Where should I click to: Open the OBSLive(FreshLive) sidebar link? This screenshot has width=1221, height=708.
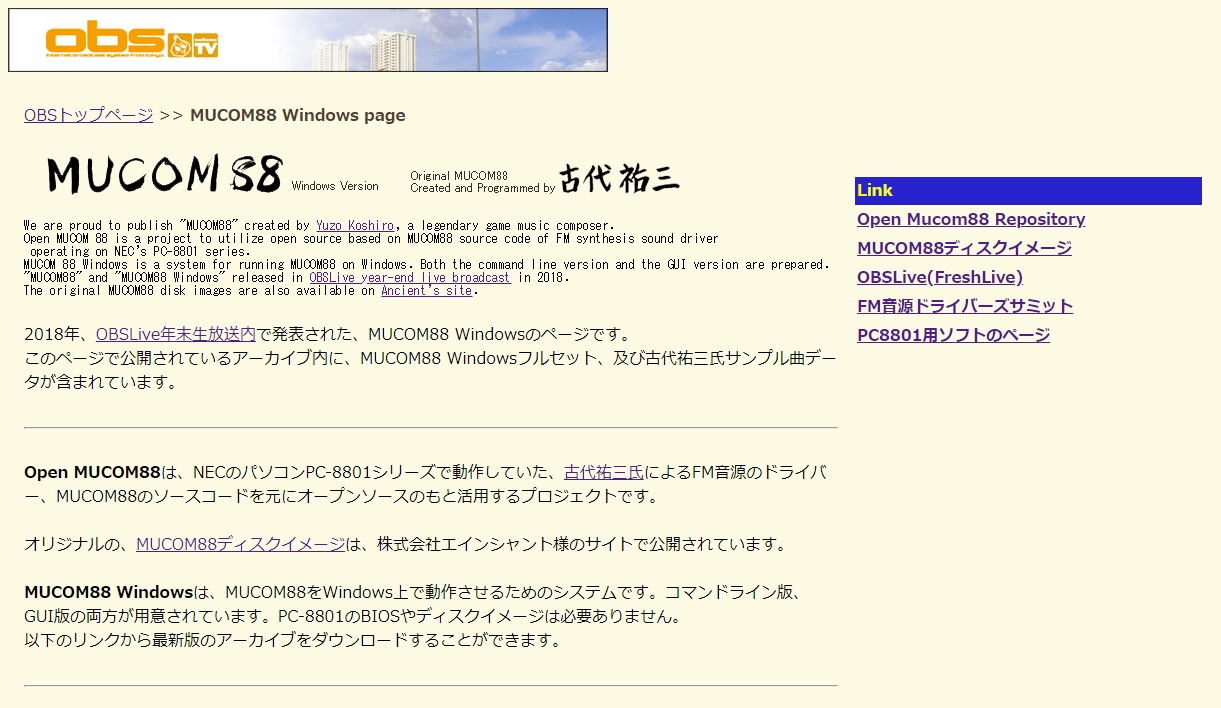click(940, 277)
